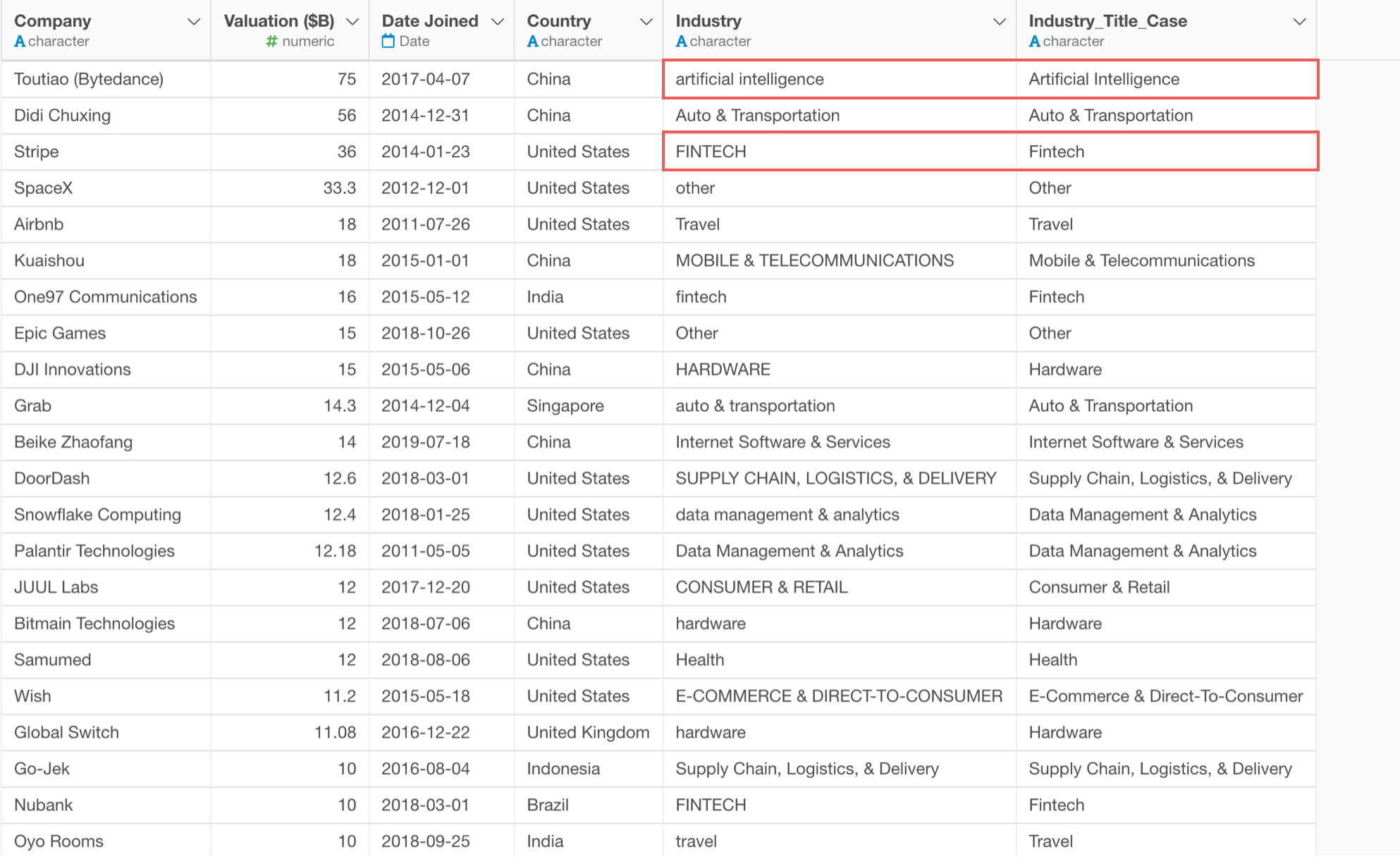
Task: Click the character type icon under Country
Action: (533, 42)
